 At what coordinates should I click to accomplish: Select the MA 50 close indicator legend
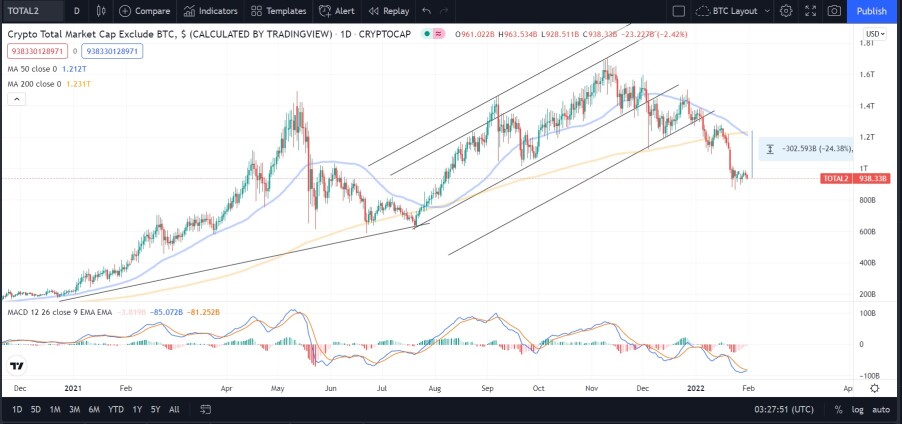(32, 69)
